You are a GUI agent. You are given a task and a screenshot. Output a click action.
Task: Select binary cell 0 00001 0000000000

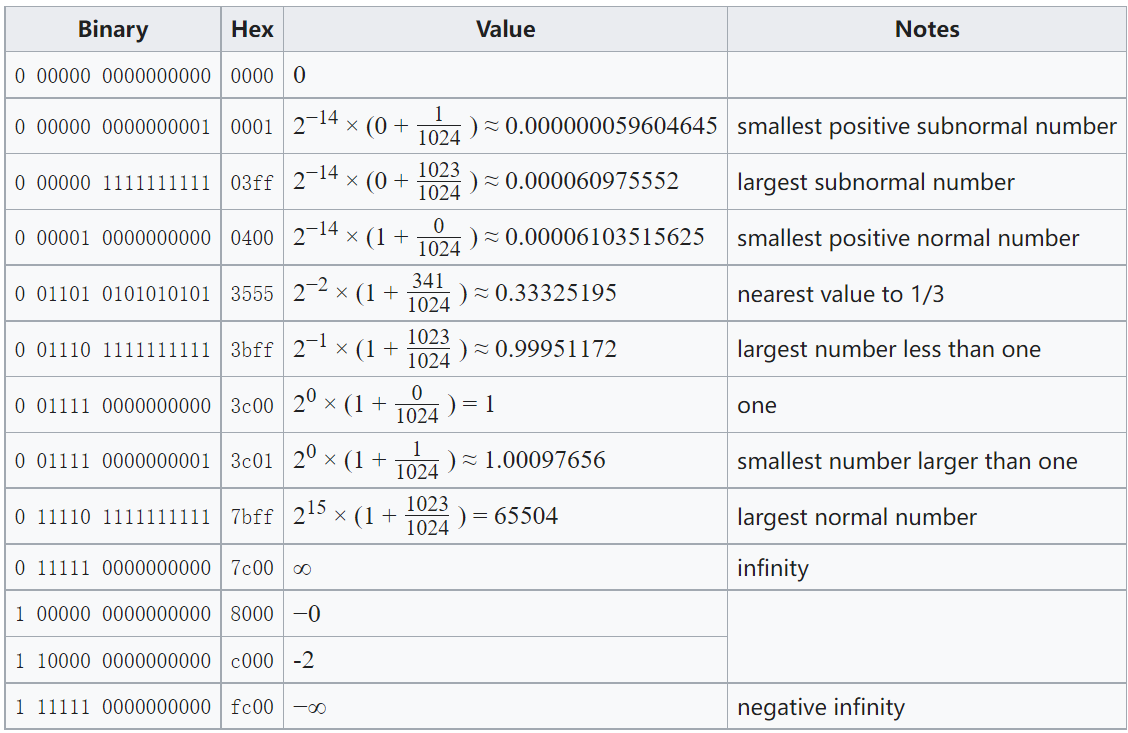113,238
